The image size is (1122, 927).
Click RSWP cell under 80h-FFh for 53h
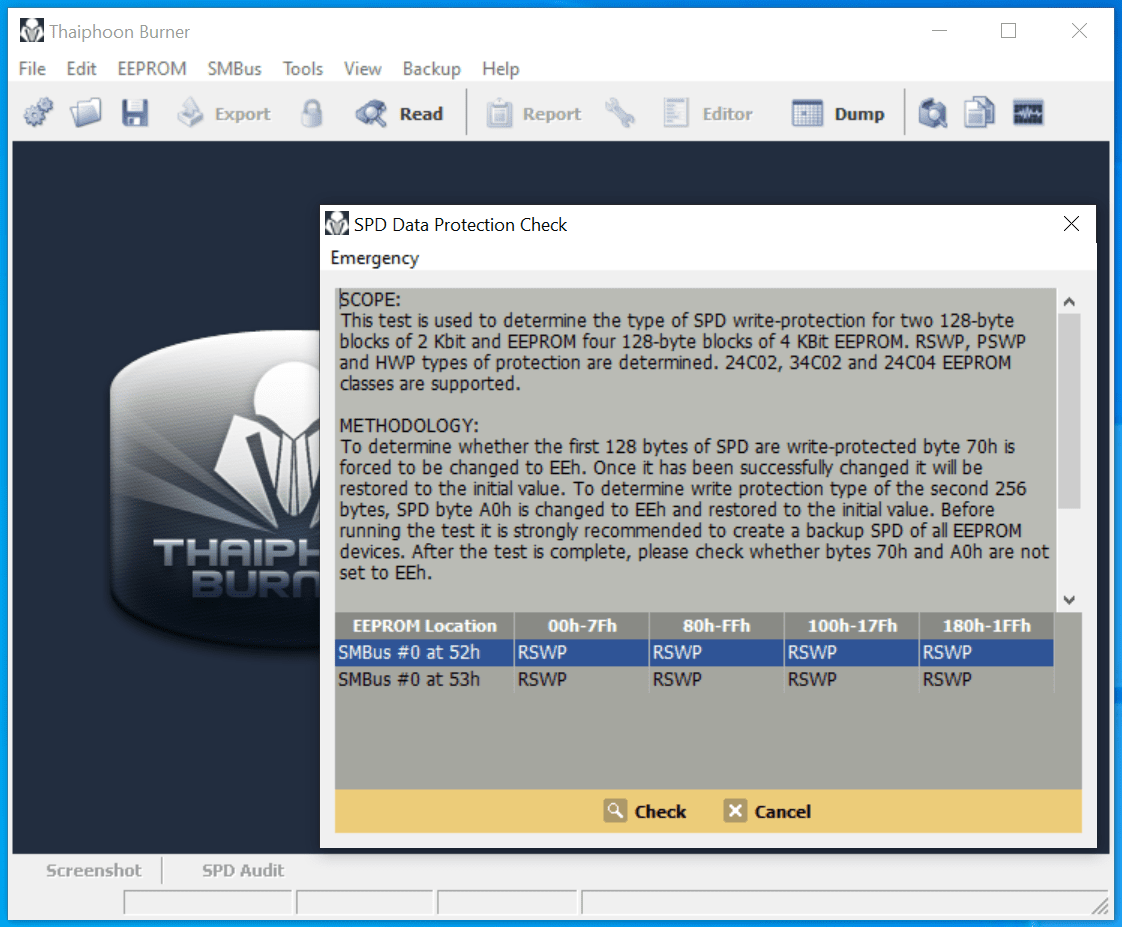point(716,679)
